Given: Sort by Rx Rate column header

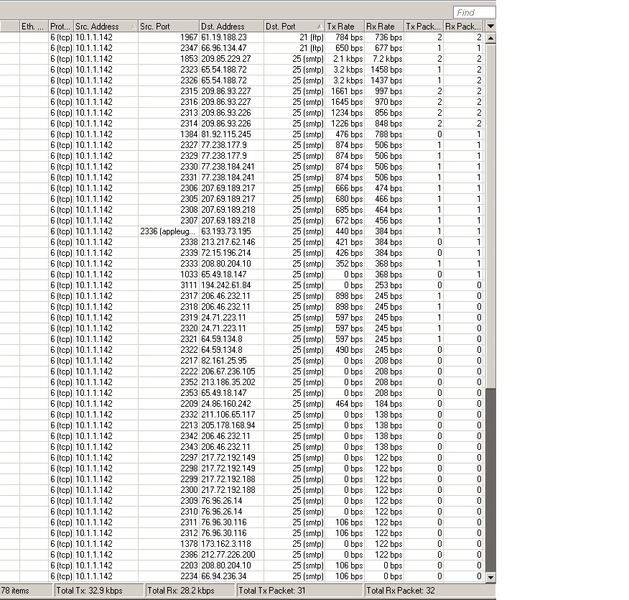Looking at the screenshot, I should [x=384, y=26].
